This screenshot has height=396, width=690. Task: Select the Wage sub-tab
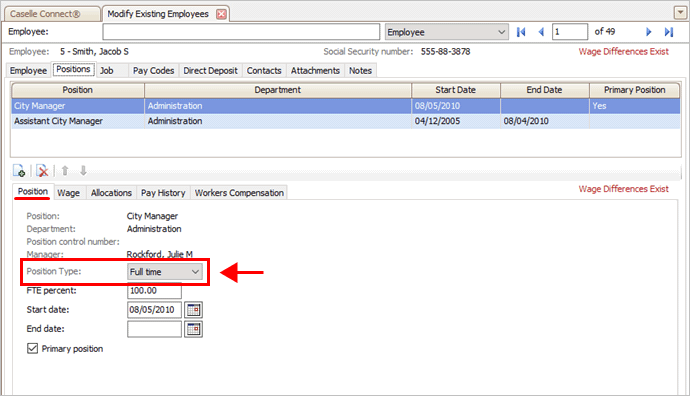pyautogui.click(x=69, y=193)
